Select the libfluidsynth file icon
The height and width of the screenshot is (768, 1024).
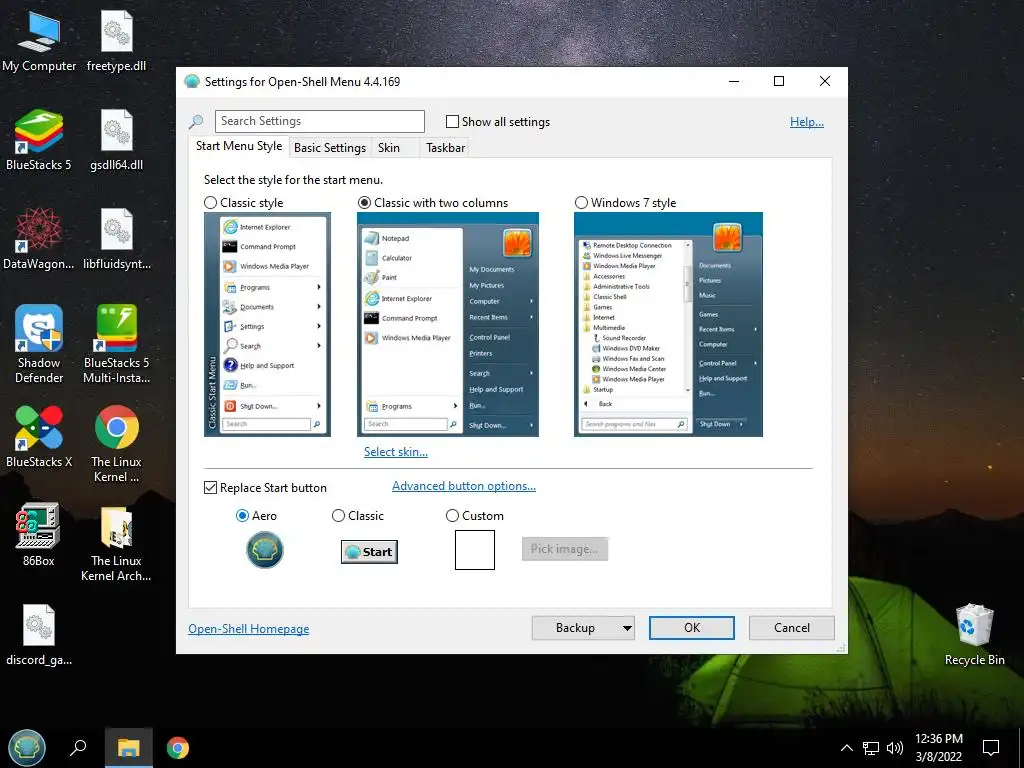[x=116, y=239]
